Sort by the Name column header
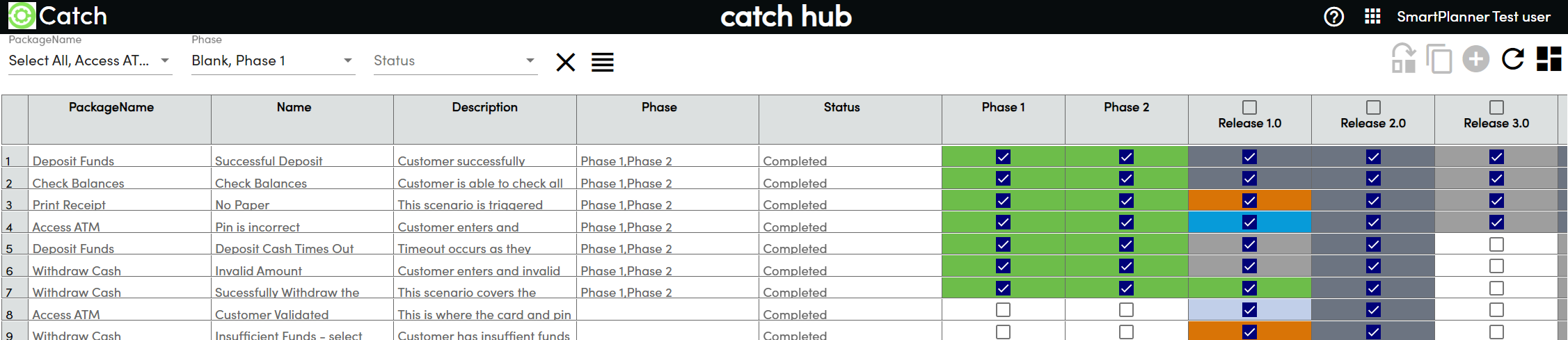This screenshot has width=1568, height=340. point(294,107)
